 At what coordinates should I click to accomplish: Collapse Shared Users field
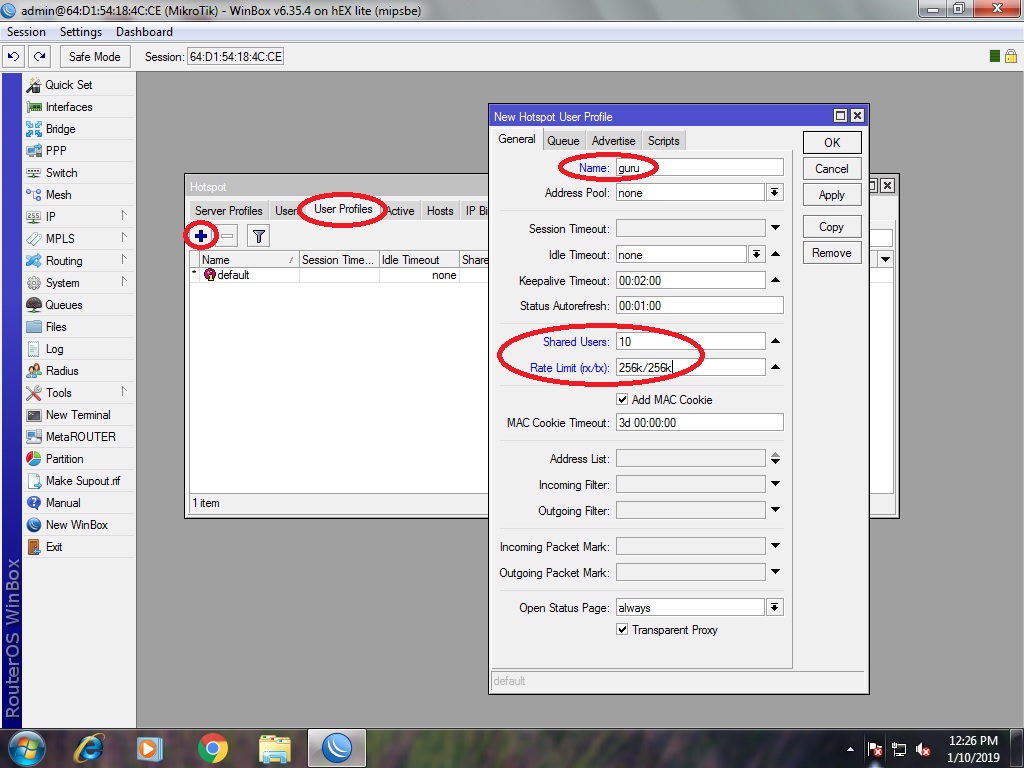775,341
